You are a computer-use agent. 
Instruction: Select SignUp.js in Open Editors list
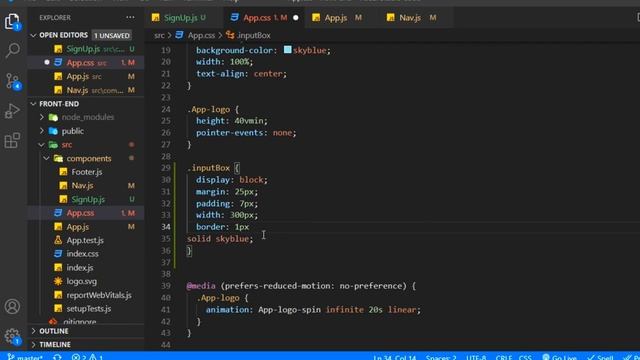click(x=86, y=49)
